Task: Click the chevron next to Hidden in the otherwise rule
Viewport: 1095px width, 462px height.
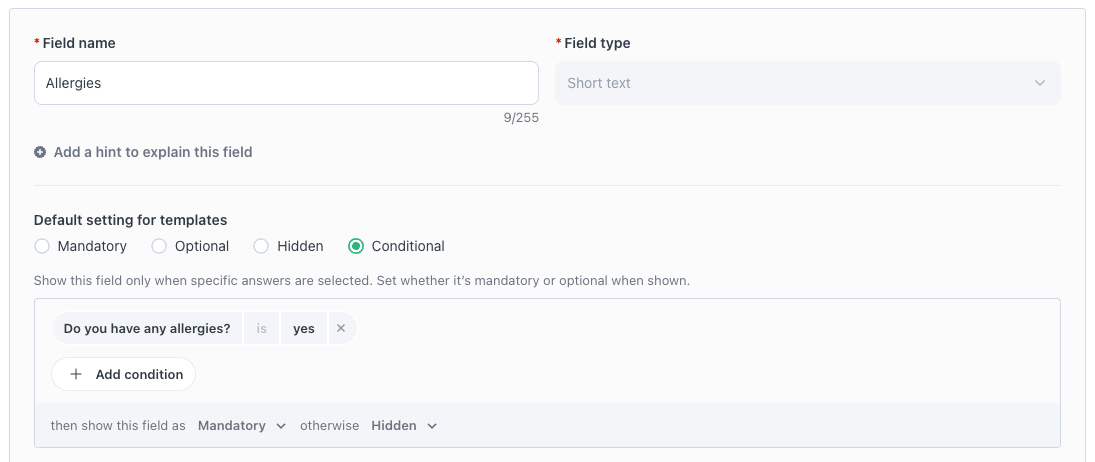Action: (432, 426)
